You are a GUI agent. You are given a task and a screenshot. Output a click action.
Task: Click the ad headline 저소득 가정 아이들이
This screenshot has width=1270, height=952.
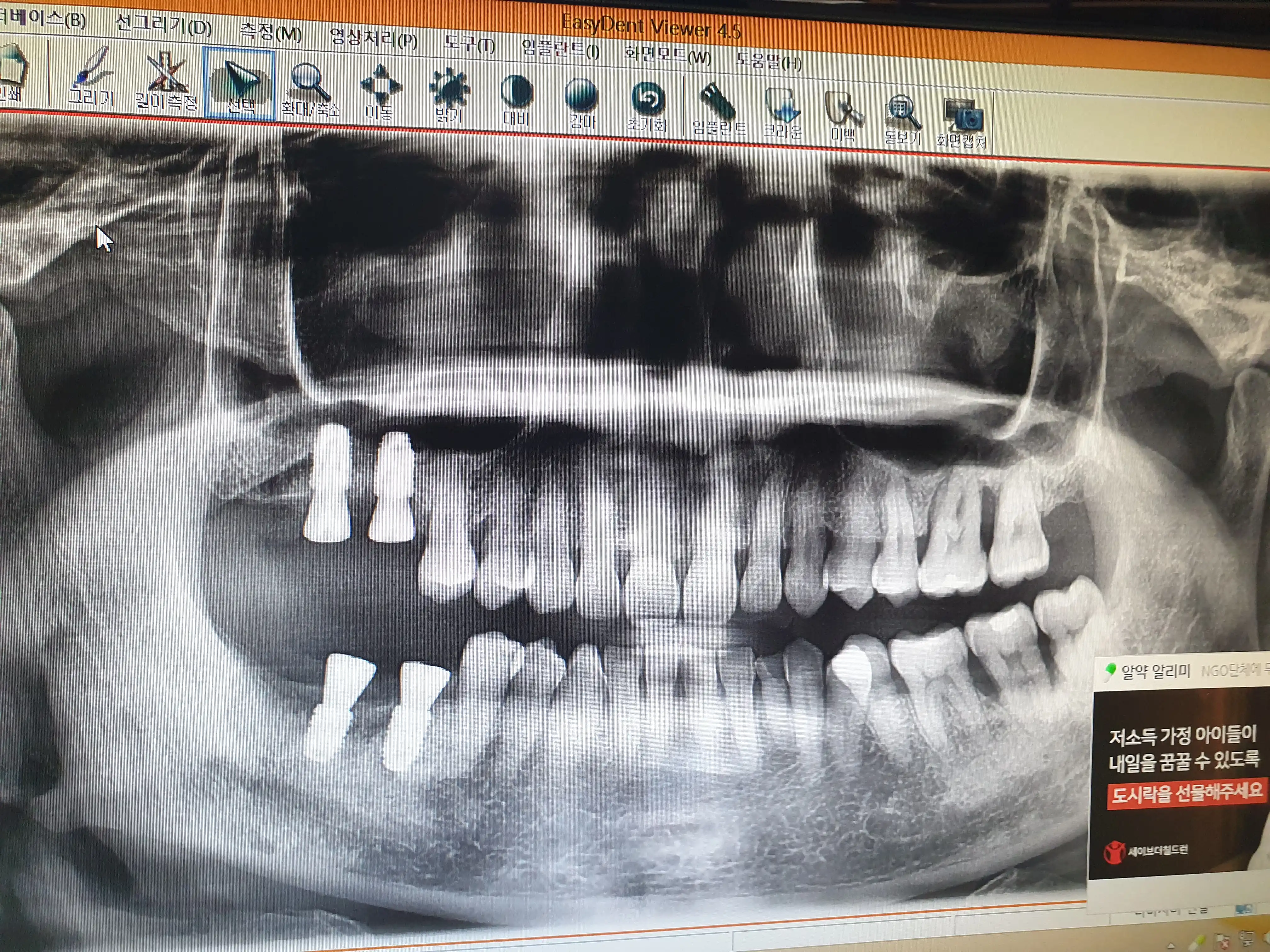[1183, 736]
